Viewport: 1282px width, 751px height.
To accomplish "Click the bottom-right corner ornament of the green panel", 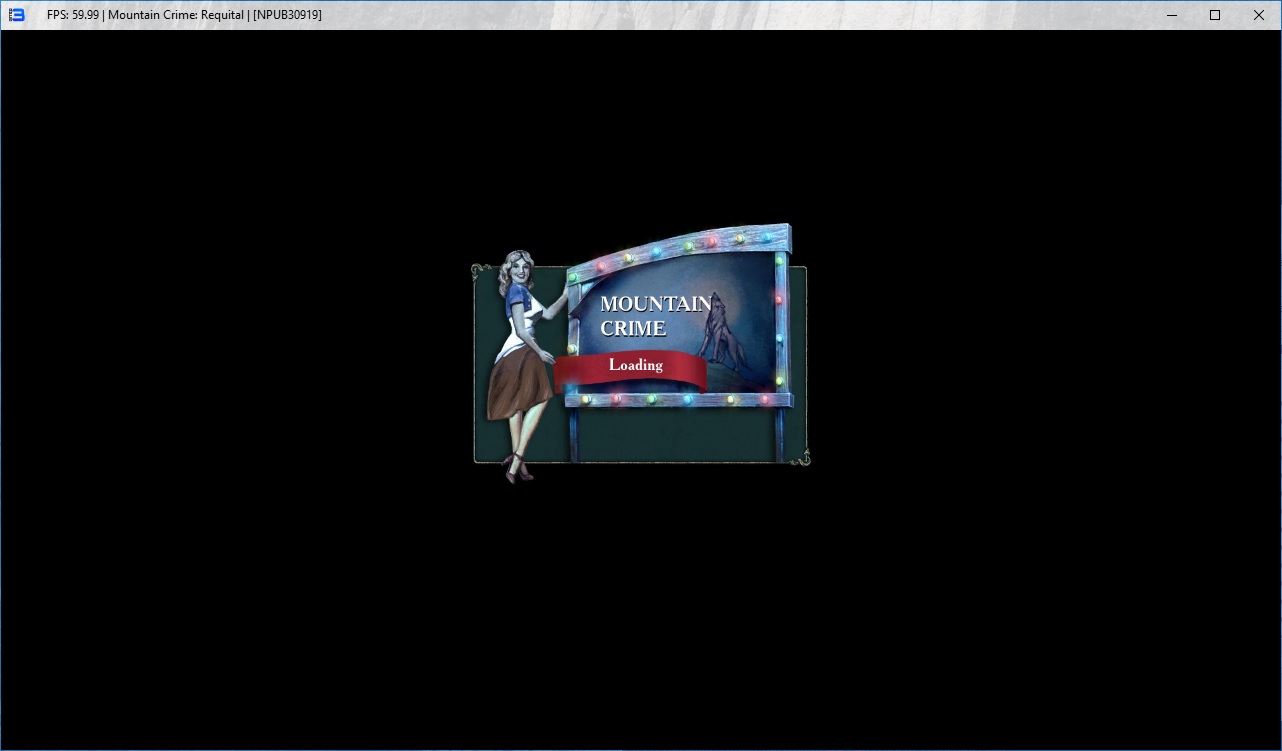I will 801,458.
